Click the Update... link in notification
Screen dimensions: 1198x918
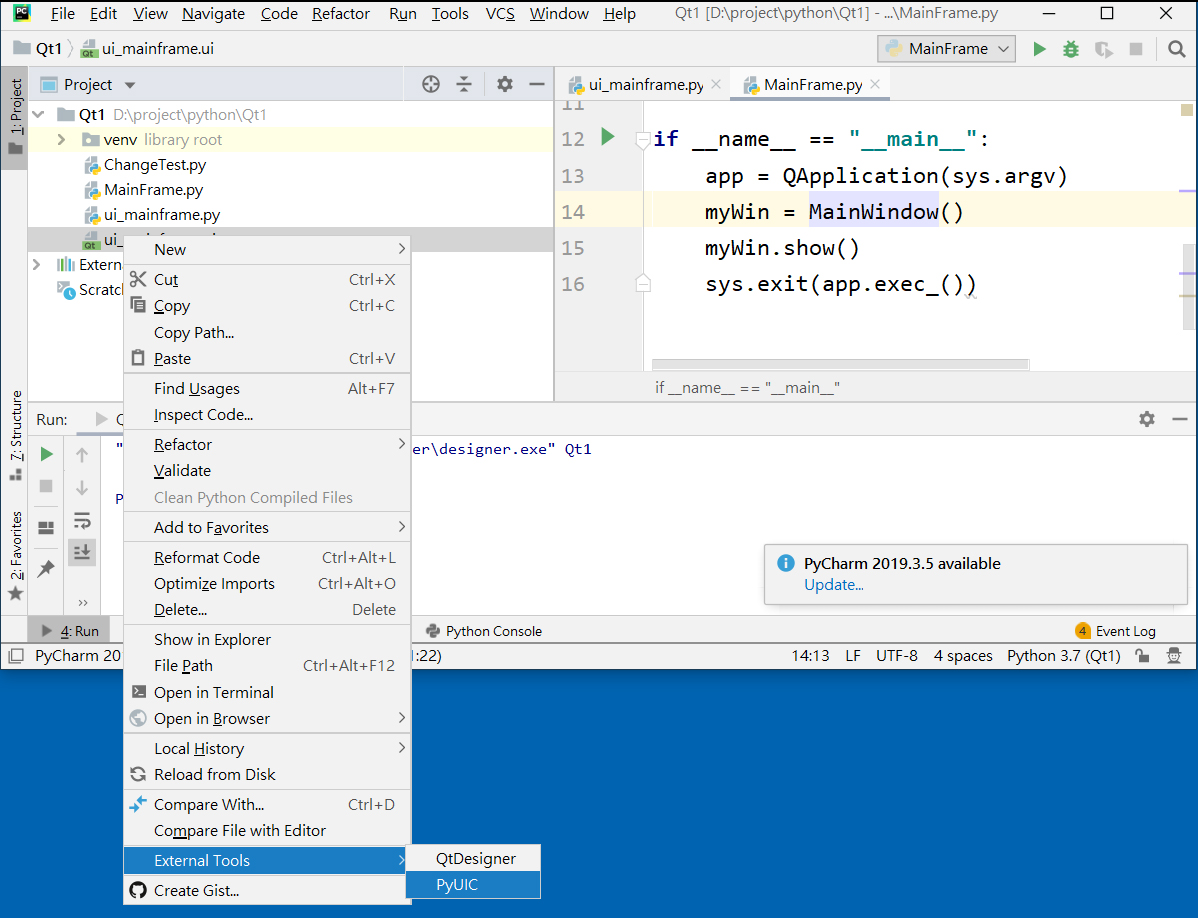pos(834,585)
